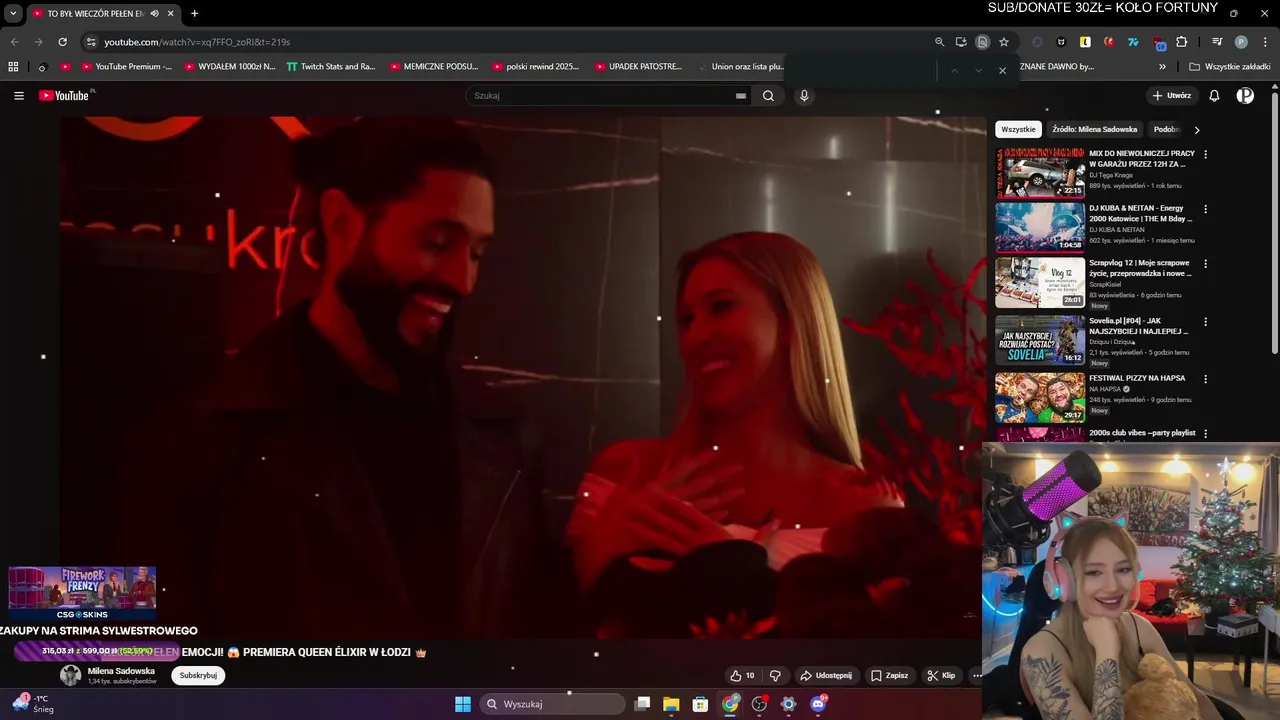
Task: Go to YouTube home via logo
Action: [x=66, y=96]
